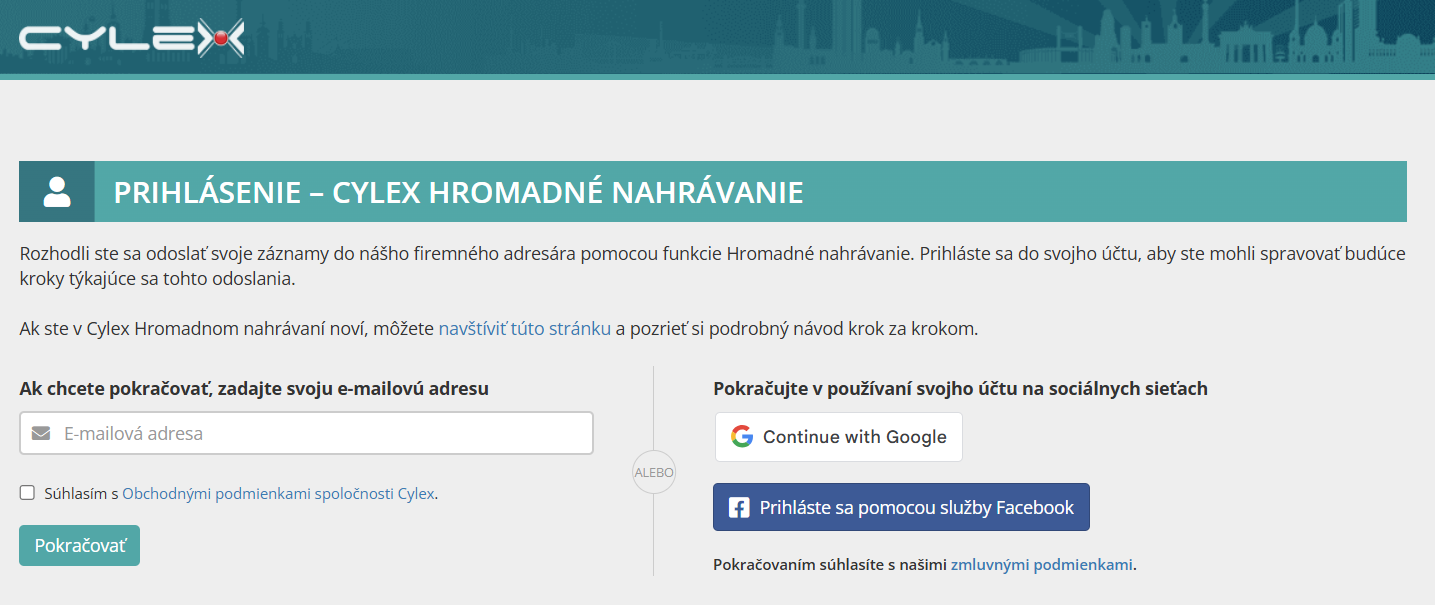
Task: Open the Cylex logo homepage
Action: pos(131,39)
